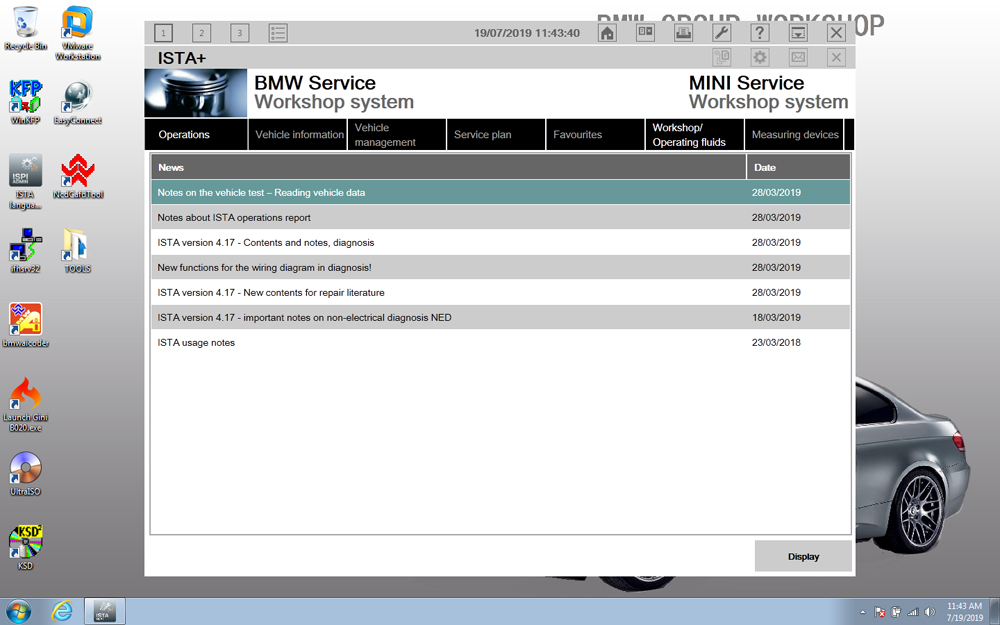This screenshot has height=625, width=1000.
Task: Click the greyed-out gear icon
Action: coord(760,57)
